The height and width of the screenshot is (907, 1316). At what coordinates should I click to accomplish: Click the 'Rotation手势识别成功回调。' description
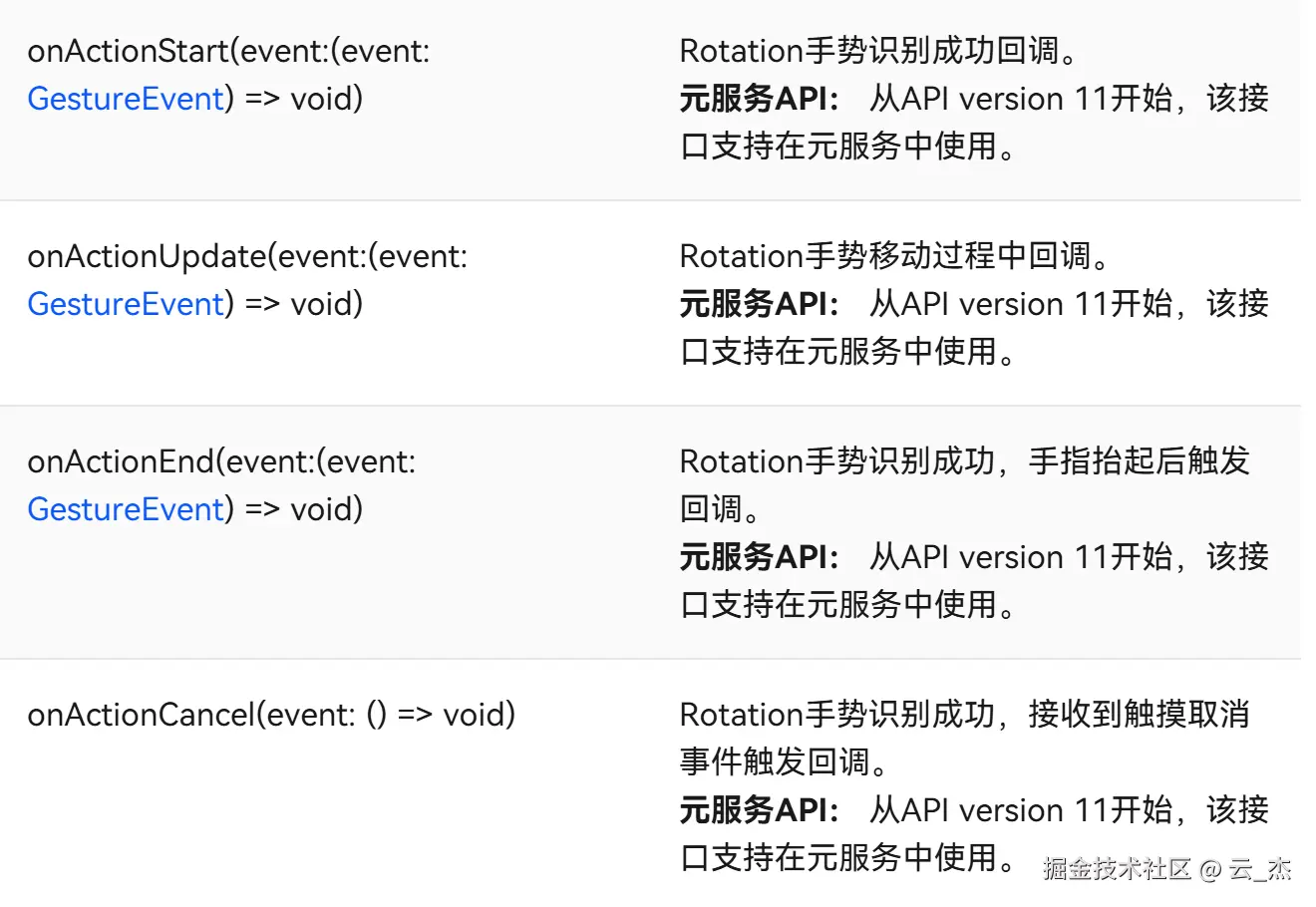(878, 51)
